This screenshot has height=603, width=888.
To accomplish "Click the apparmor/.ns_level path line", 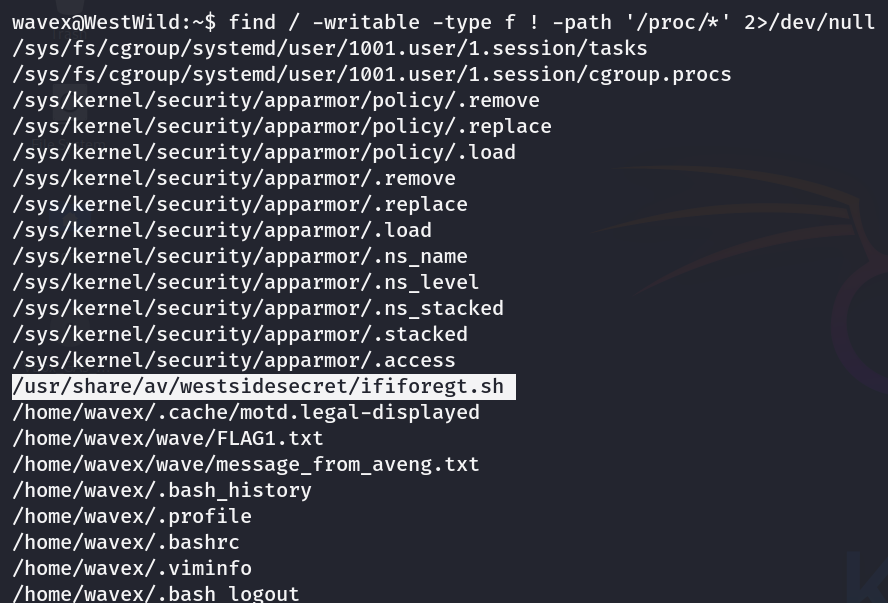I will (246, 282).
